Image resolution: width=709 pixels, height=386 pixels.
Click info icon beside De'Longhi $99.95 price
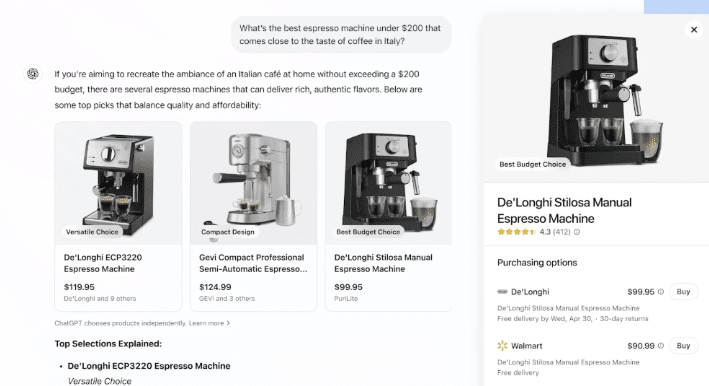click(x=661, y=292)
